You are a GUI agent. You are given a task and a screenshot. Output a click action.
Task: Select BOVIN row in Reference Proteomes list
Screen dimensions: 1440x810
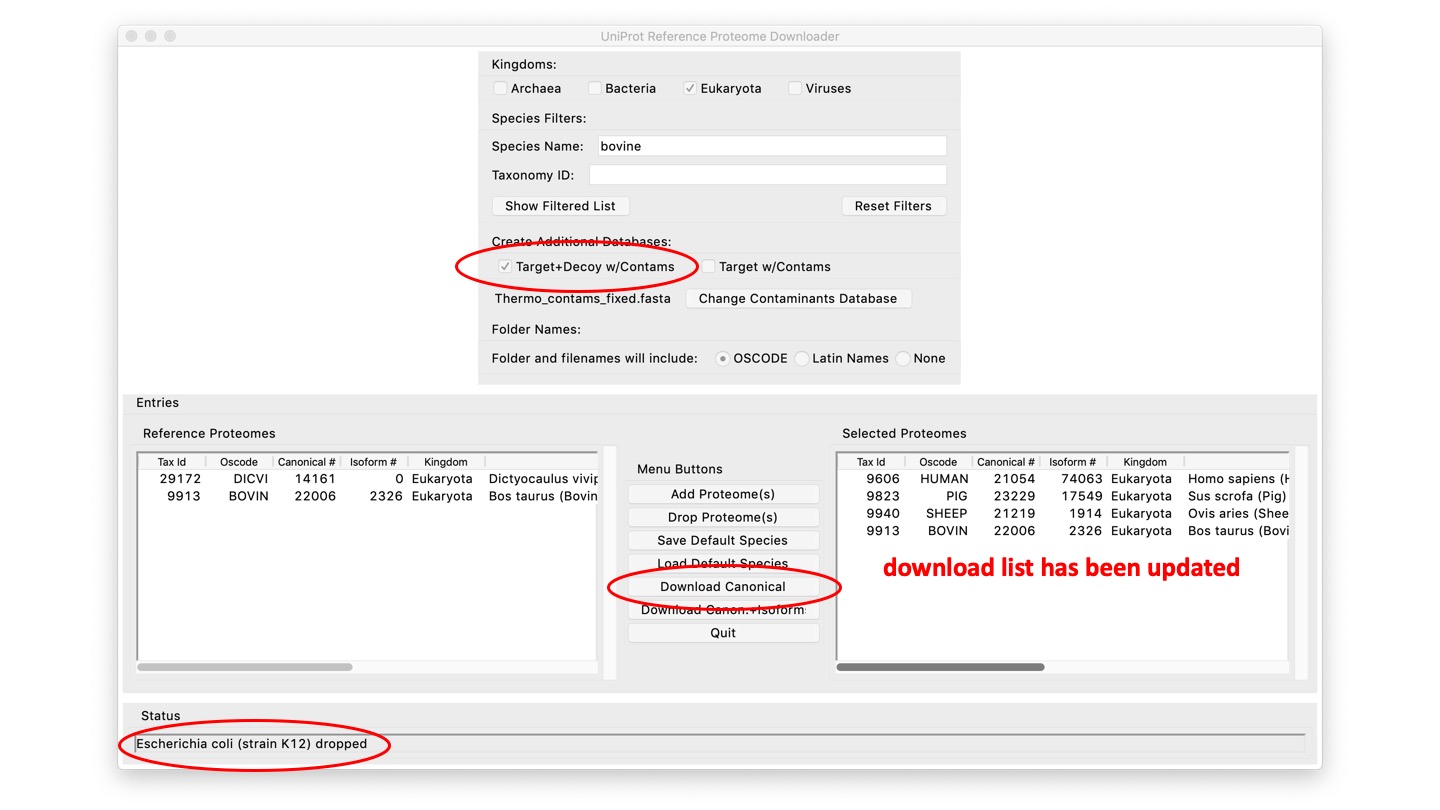[368, 496]
